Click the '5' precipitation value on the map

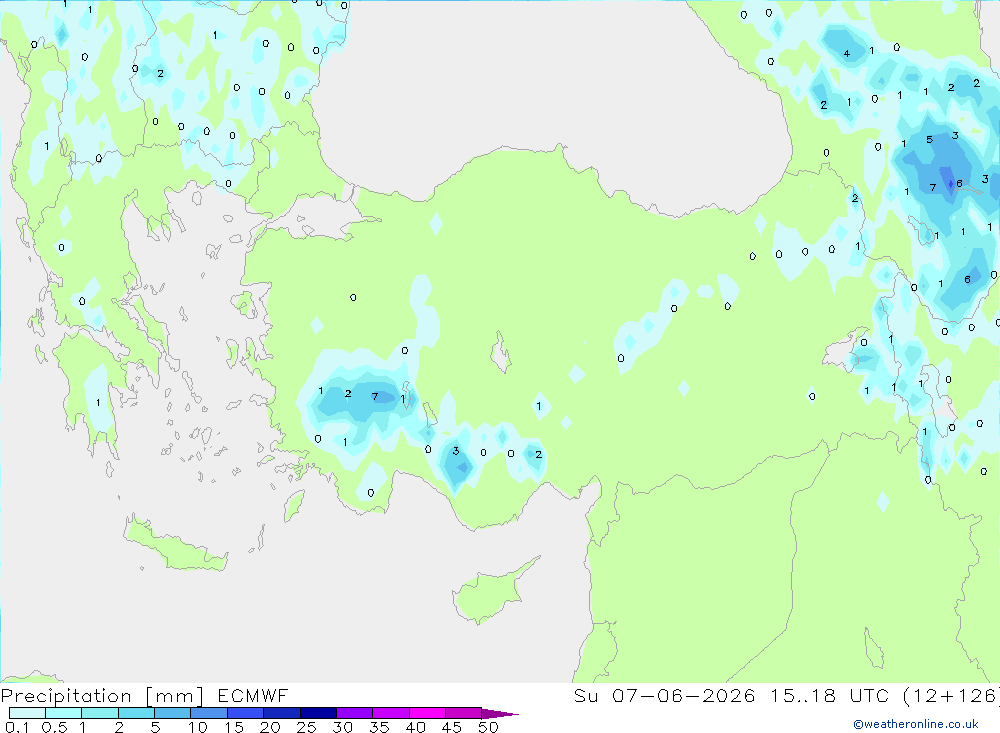pos(929,139)
